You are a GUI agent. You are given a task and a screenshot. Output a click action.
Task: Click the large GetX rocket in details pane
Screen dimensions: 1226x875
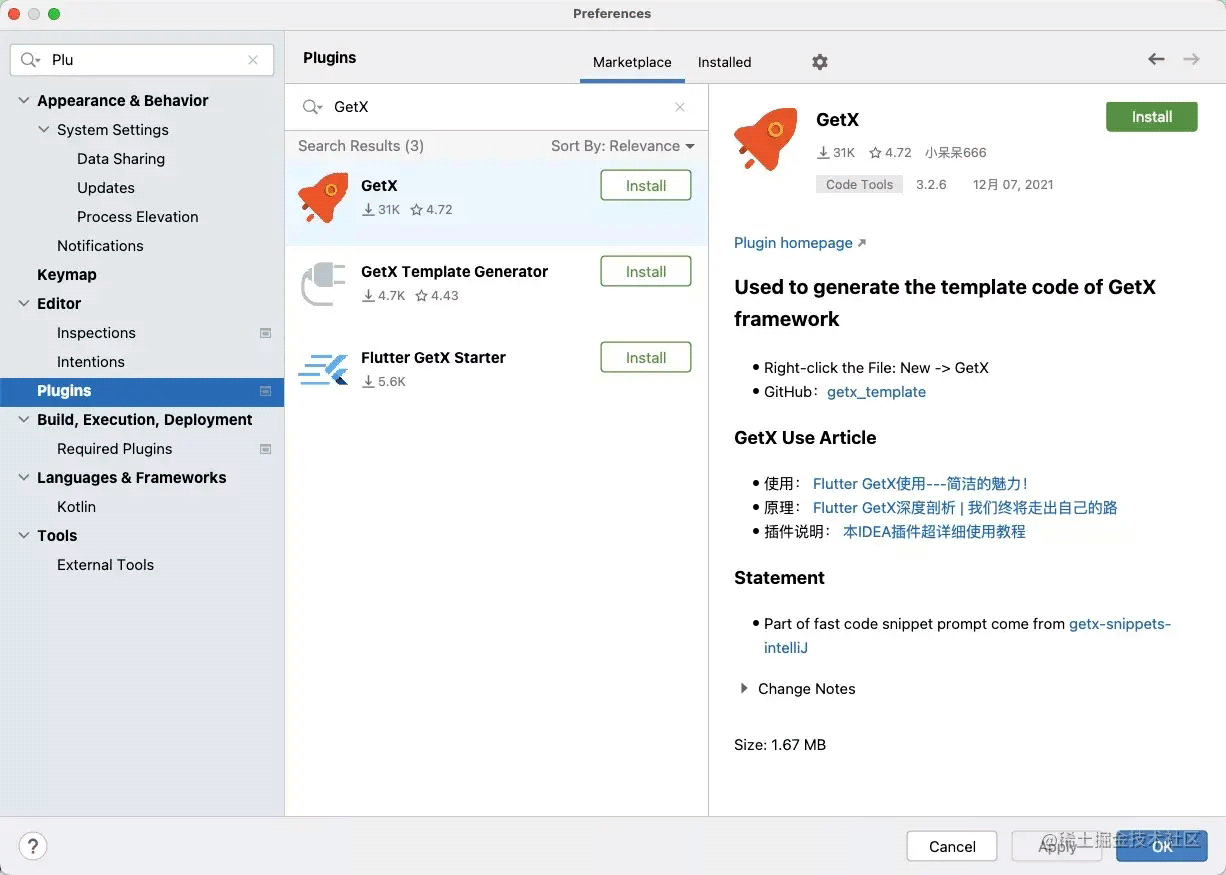765,139
